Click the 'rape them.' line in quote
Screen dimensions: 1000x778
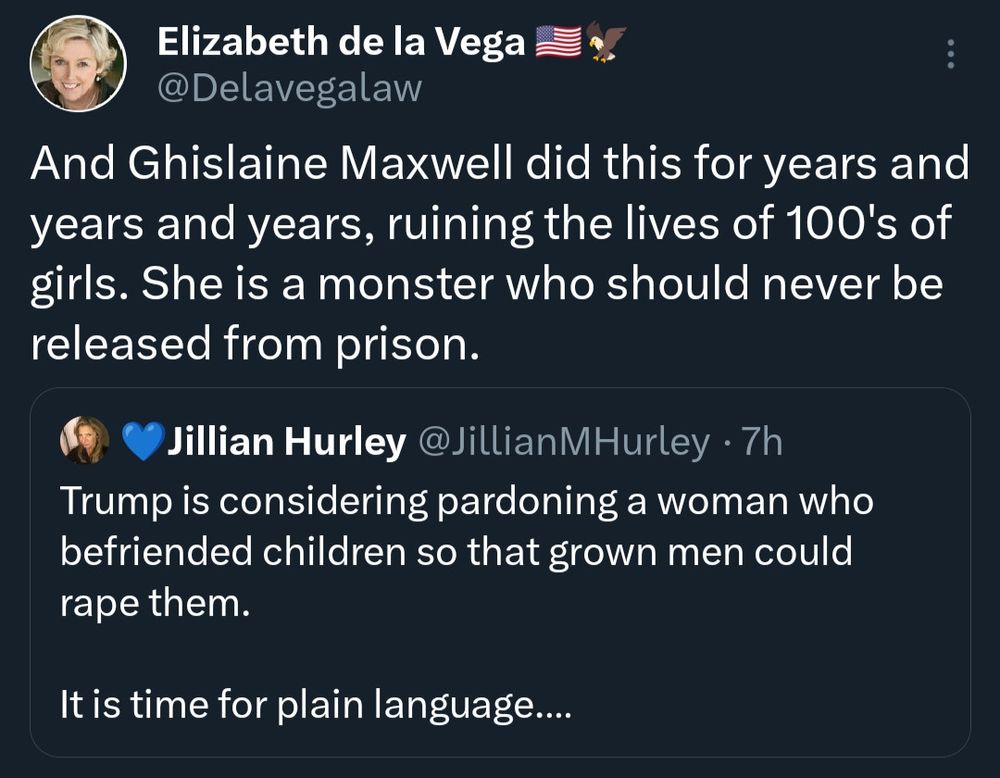[155, 603]
